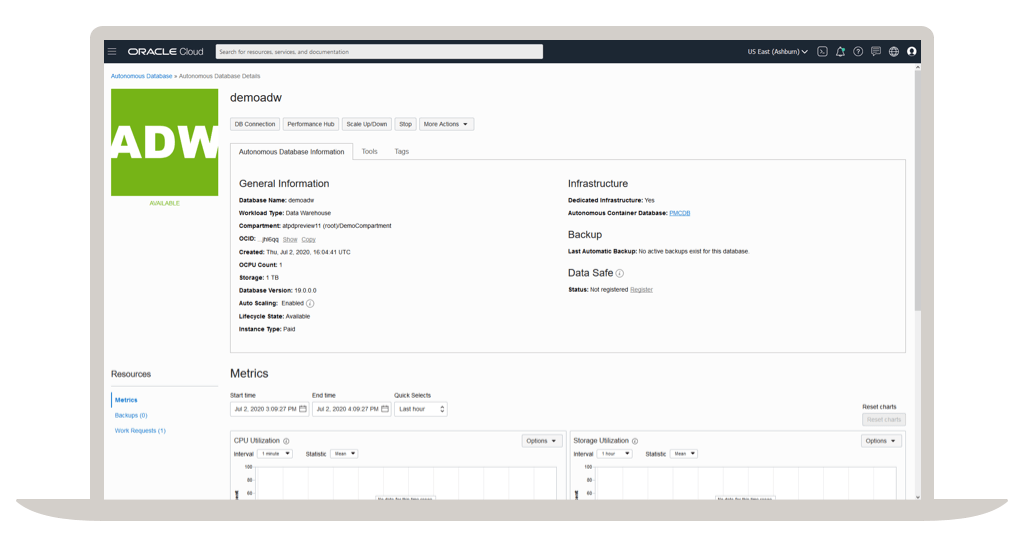Open the CPU Utilization Options dropdown
Screen dimensions: 1024x542
click(541, 441)
